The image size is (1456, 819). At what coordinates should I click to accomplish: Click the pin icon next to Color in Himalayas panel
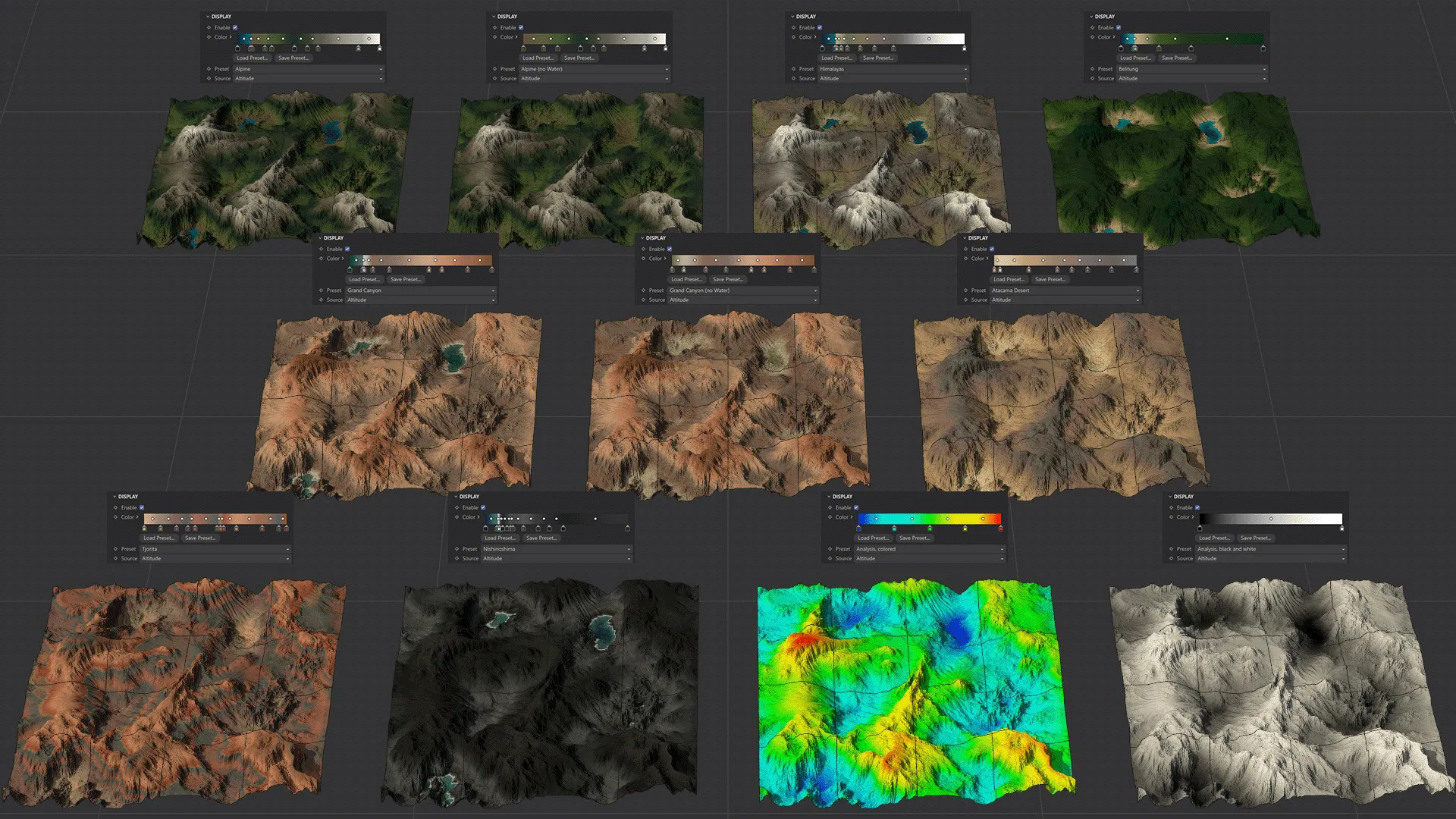coord(793,36)
